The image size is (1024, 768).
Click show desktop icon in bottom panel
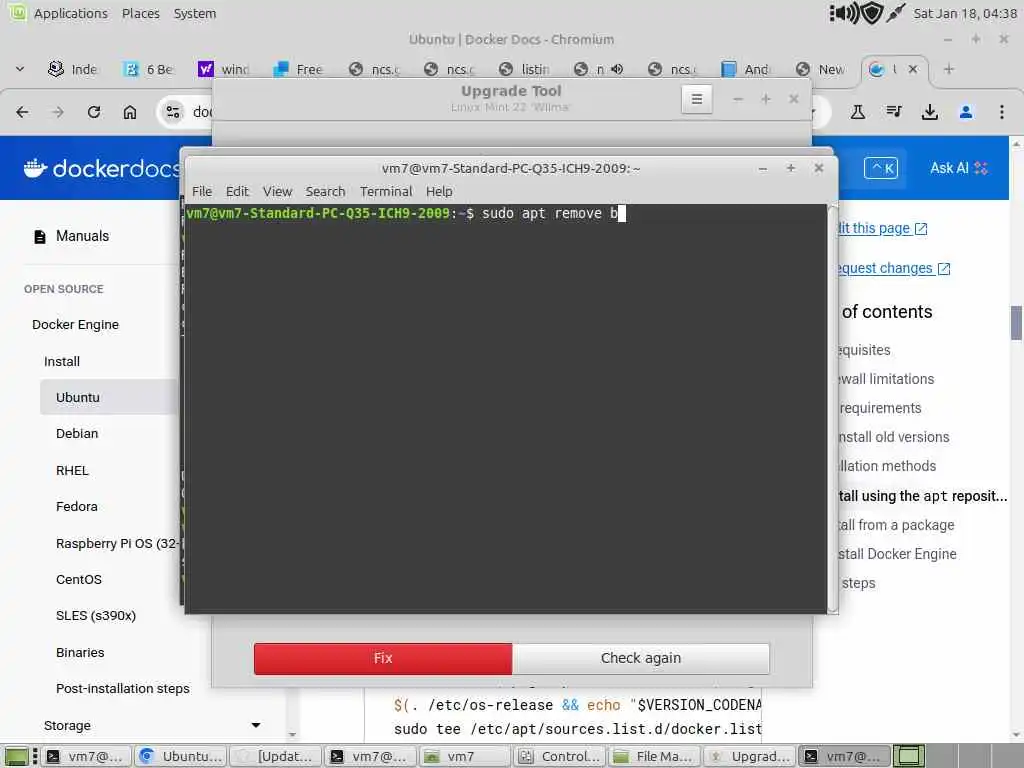pyautogui.click(x=16, y=756)
